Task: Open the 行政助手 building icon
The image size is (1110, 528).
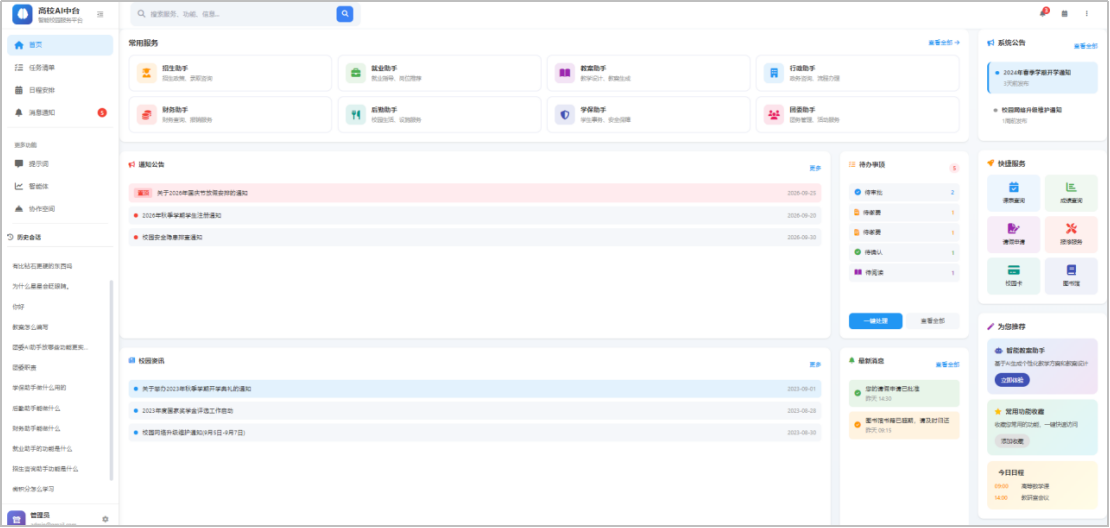Action: pos(774,72)
